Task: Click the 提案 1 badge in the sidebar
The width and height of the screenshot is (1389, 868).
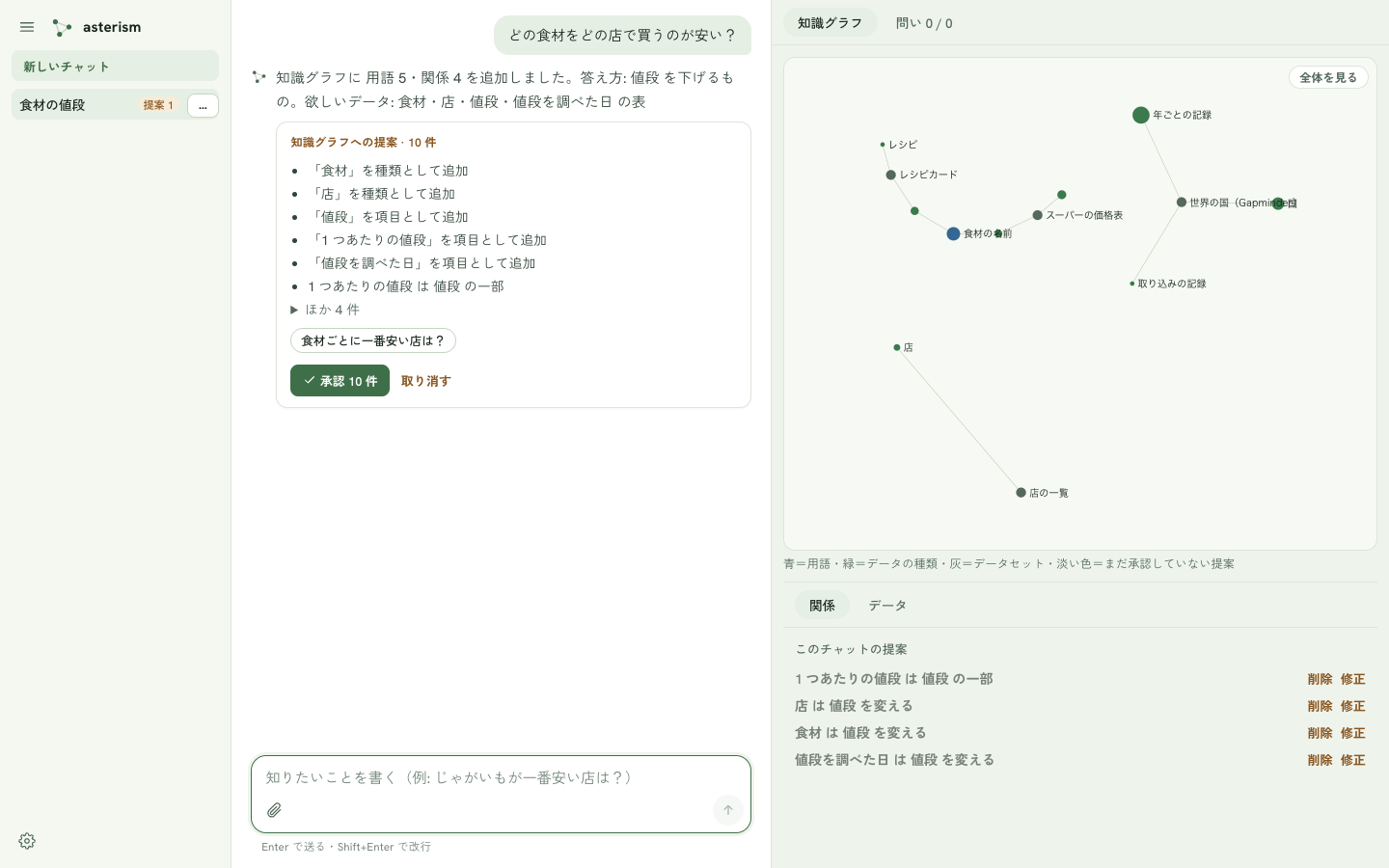Action: pyautogui.click(x=158, y=105)
